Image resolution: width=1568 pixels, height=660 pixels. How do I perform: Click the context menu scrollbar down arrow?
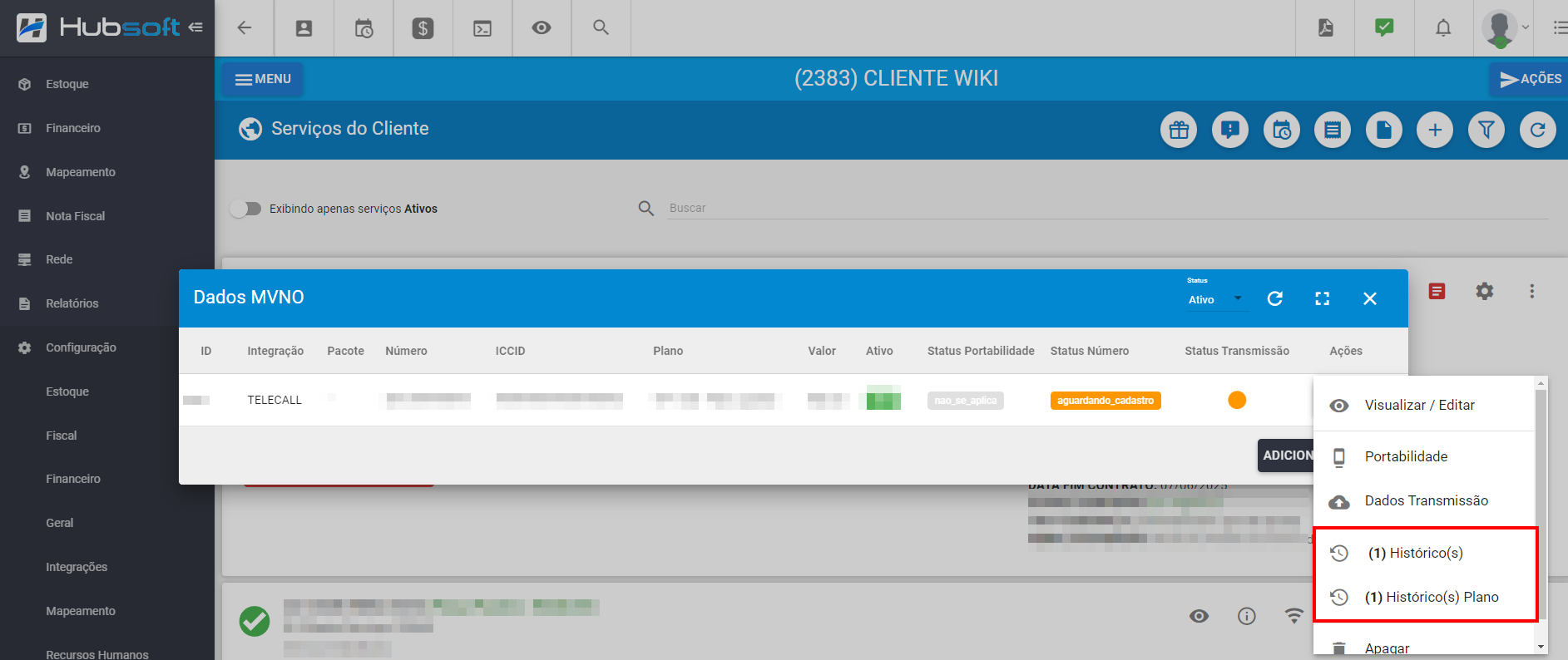coord(1541,647)
